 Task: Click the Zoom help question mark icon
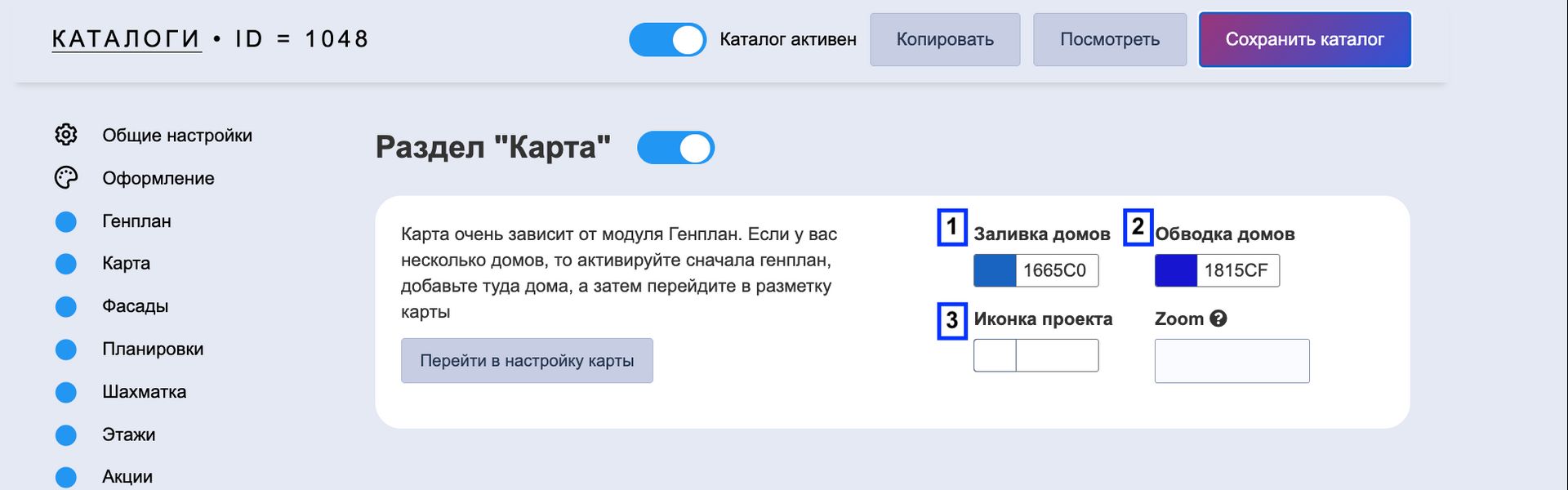[x=1218, y=318]
